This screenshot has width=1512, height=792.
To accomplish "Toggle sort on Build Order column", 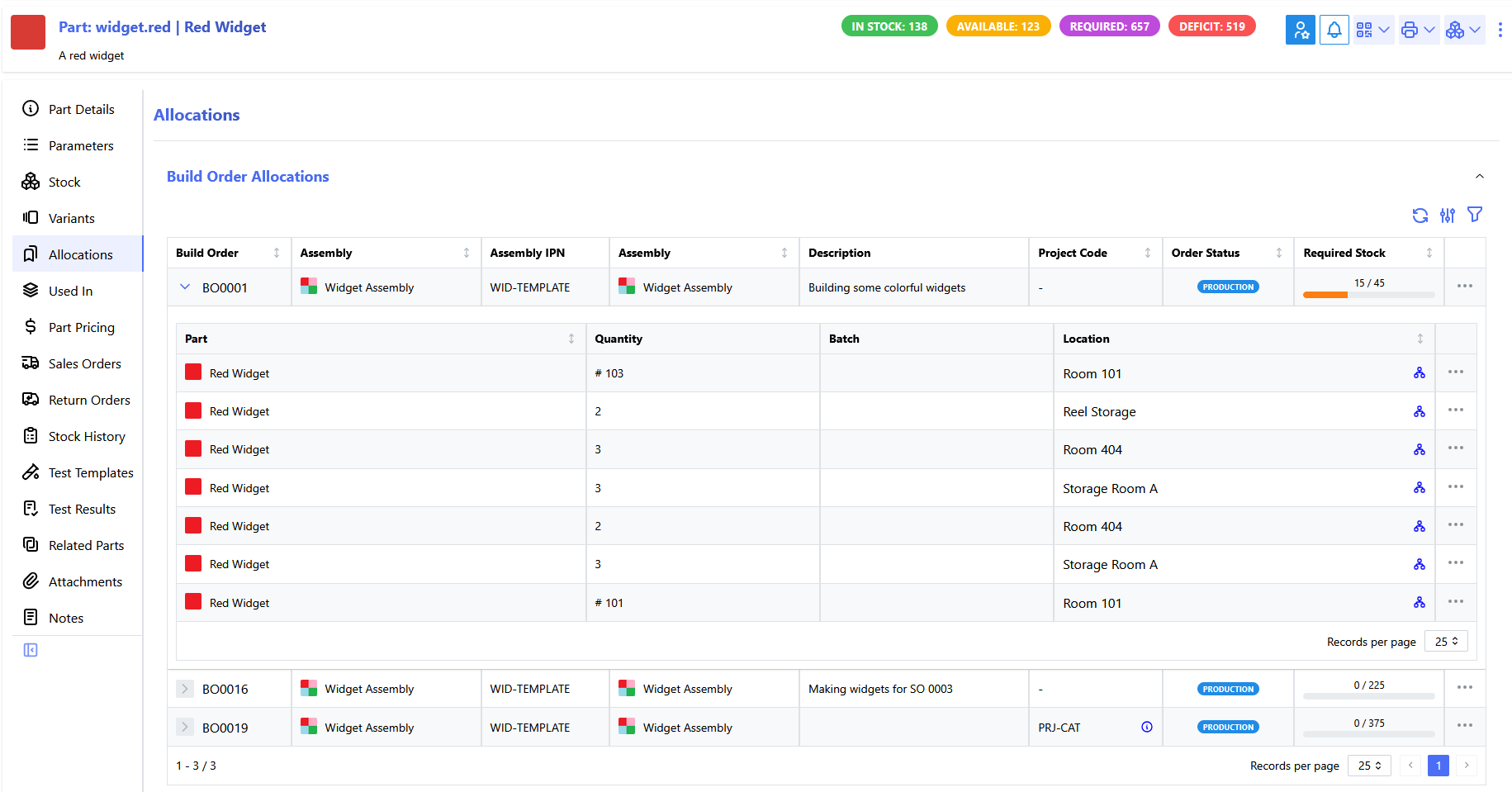I will tap(276, 253).
